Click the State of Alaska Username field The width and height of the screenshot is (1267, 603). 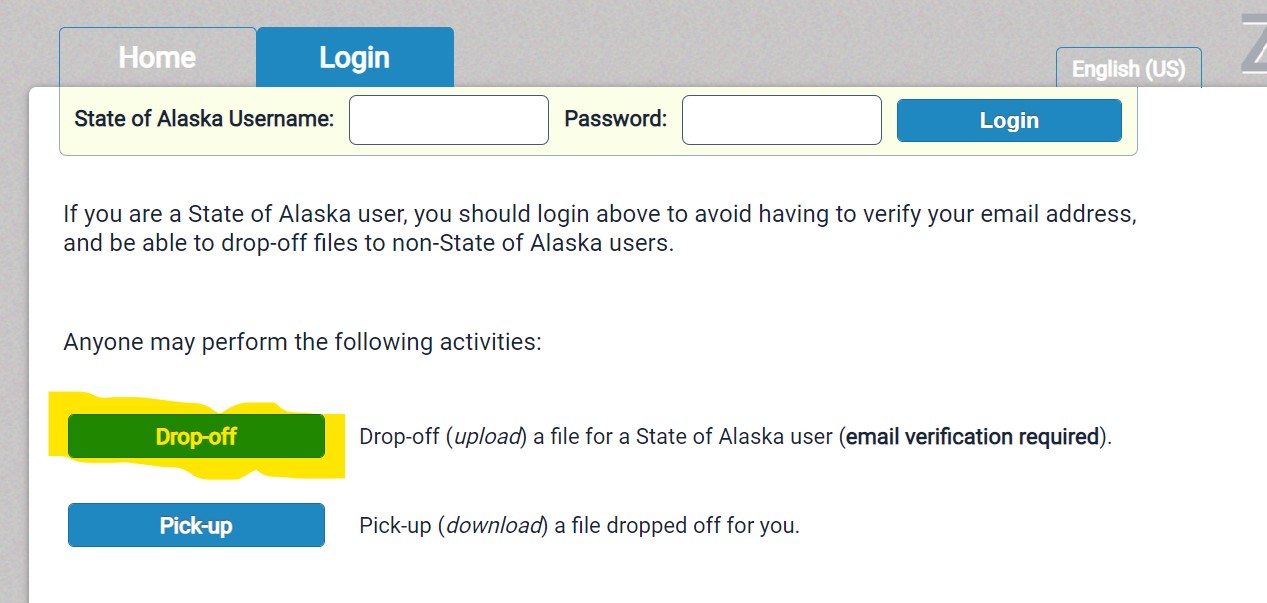coord(448,120)
